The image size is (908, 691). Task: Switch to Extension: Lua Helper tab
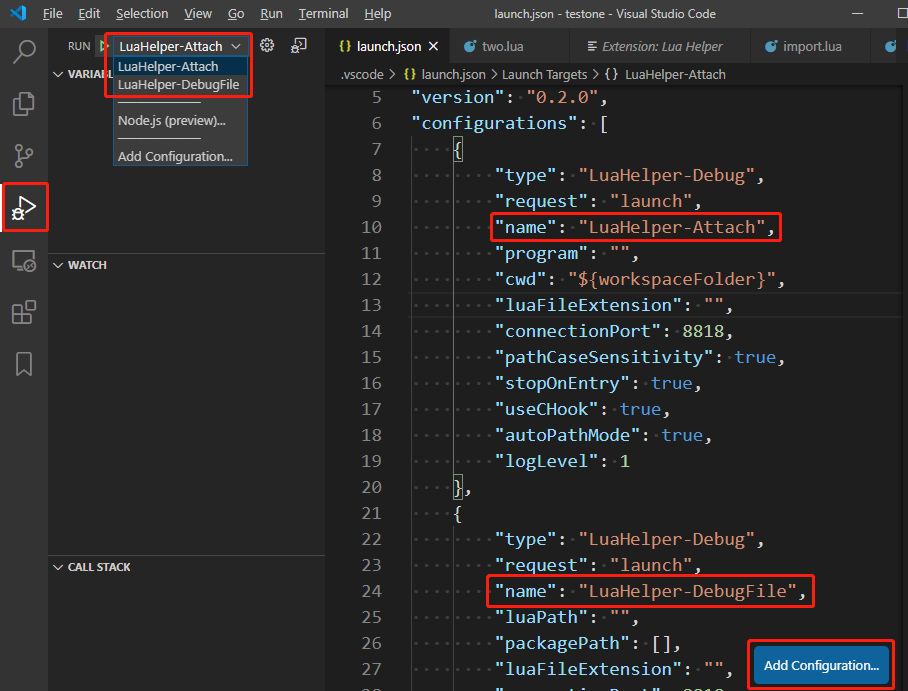[x=659, y=46]
